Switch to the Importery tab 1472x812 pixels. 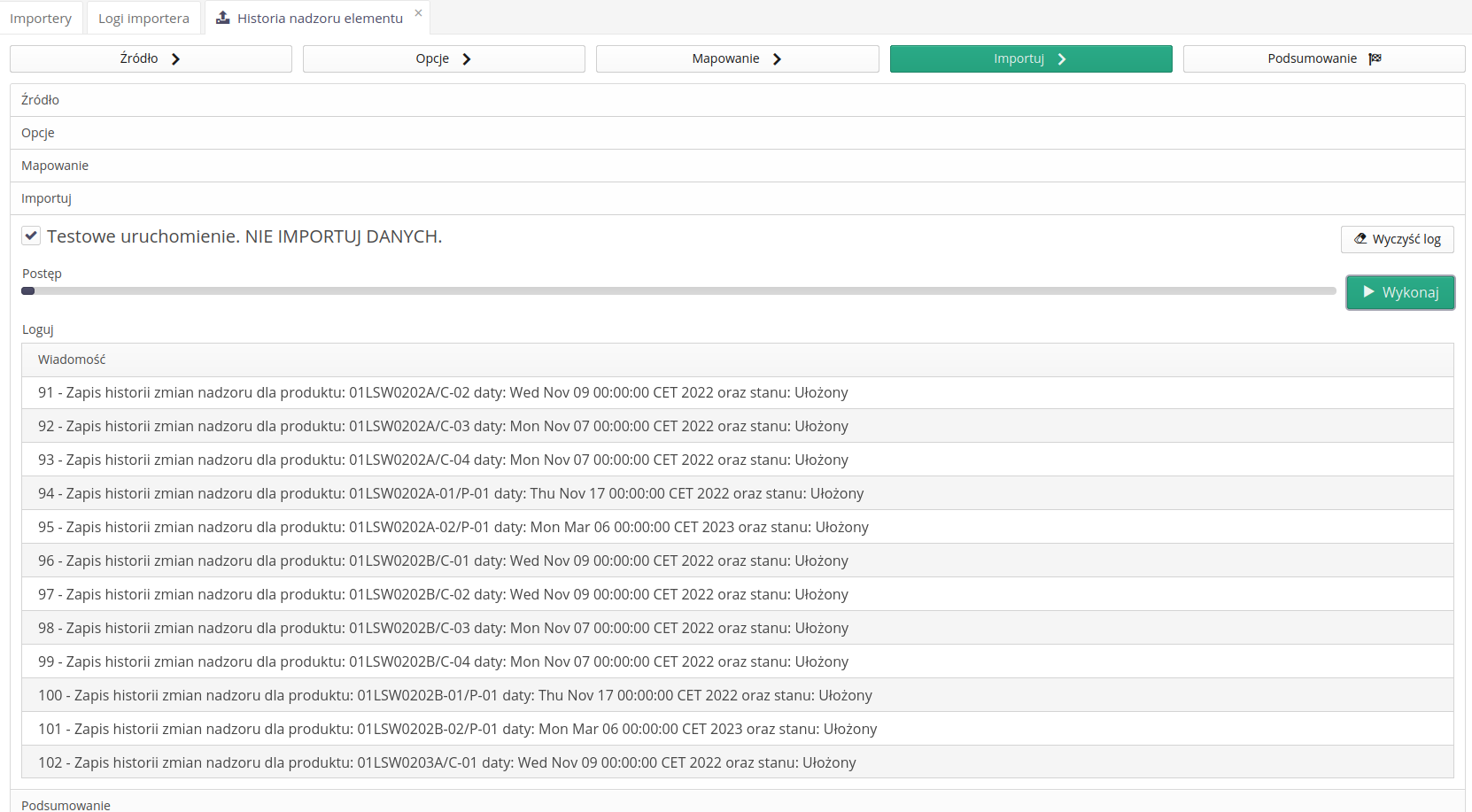[x=41, y=17]
